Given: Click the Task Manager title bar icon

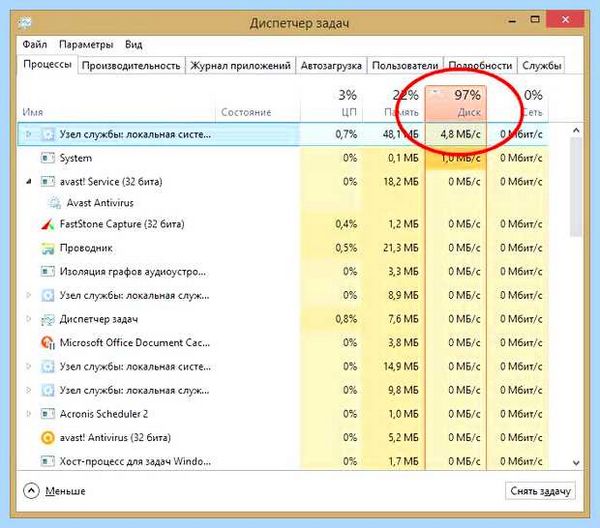Looking at the screenshot, I should click(x=25, y=23).
